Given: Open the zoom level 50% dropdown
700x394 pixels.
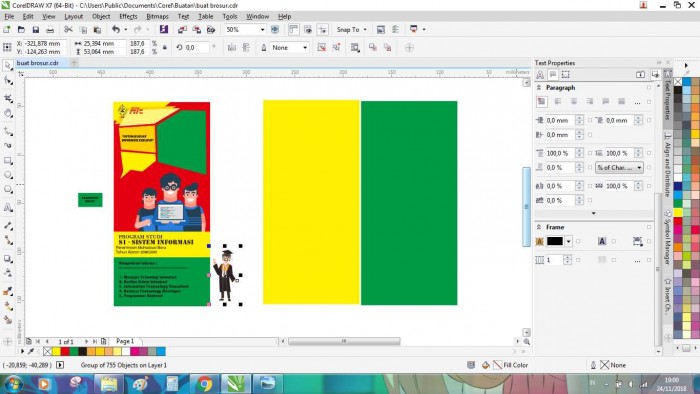Looking at the screenshot, I should pyautogui.click(x=262, y=29).
